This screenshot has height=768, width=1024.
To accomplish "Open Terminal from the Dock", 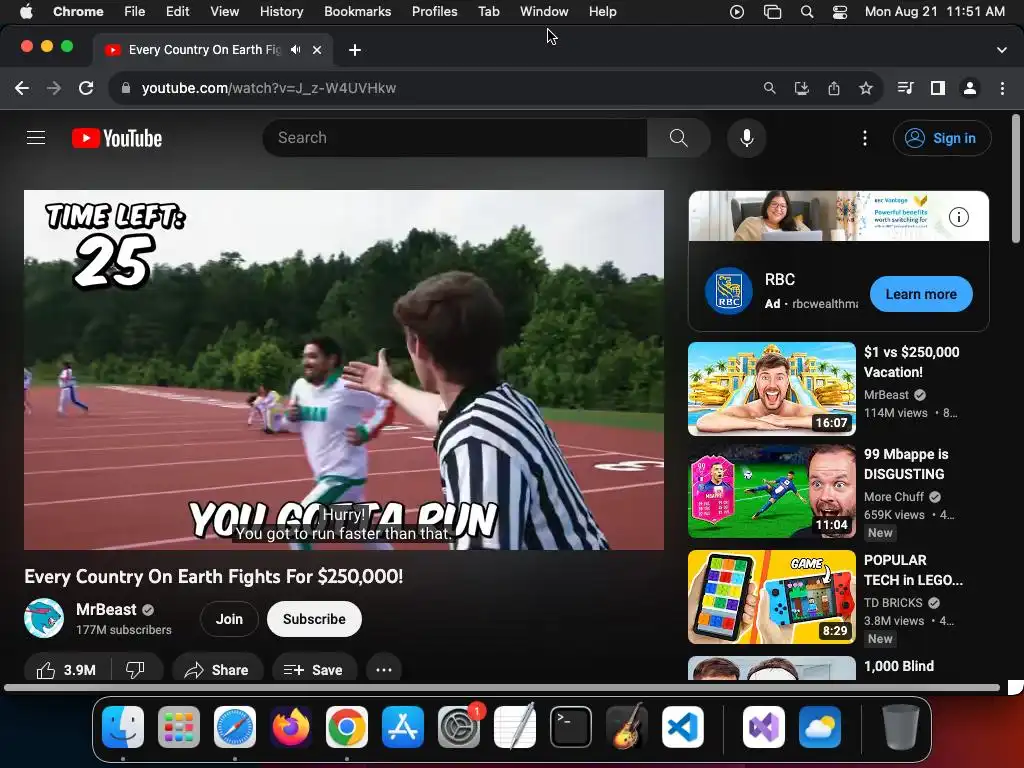I will 571,727.
